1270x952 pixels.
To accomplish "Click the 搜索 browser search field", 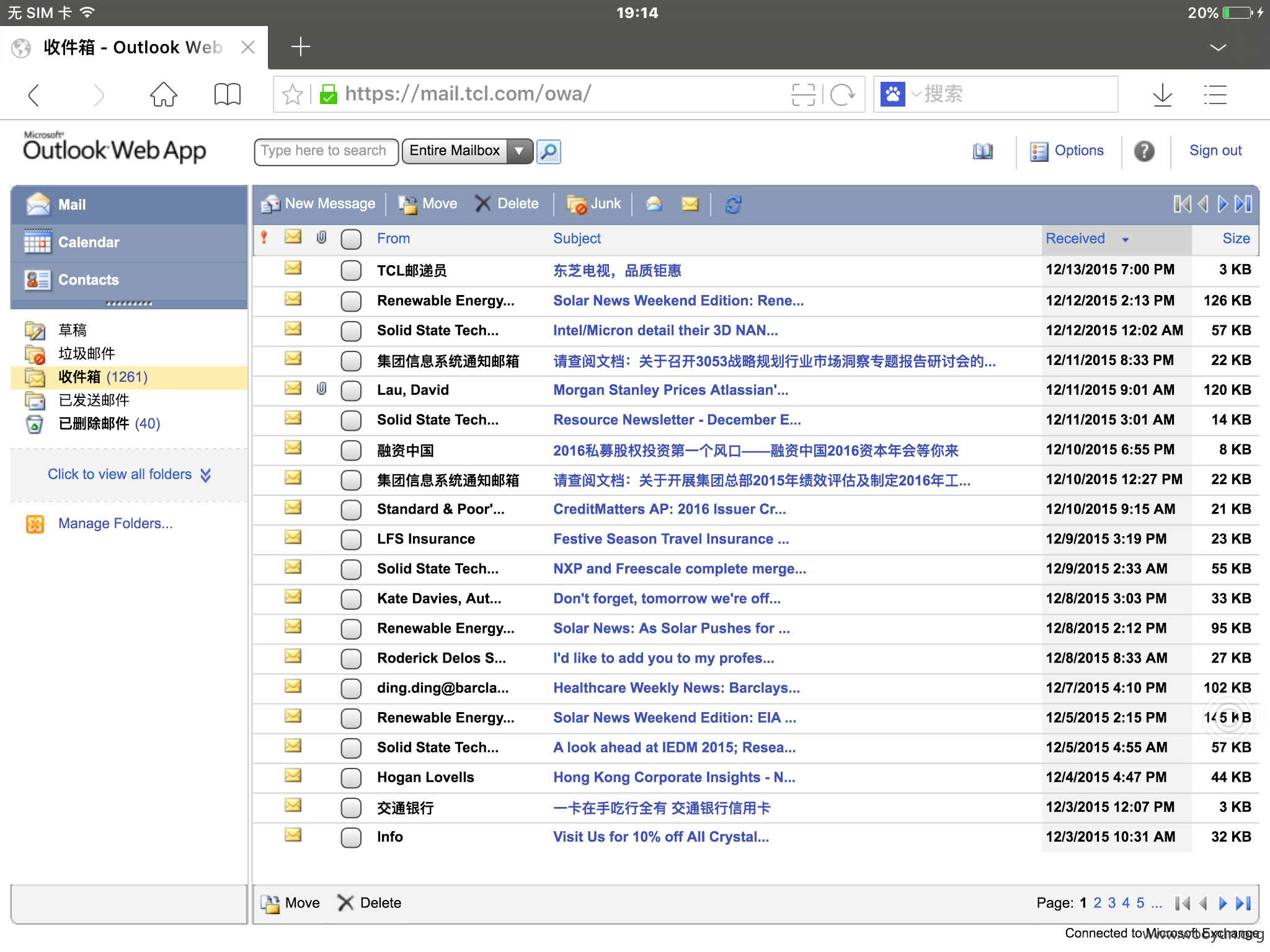I will (x=1017, y=94).
